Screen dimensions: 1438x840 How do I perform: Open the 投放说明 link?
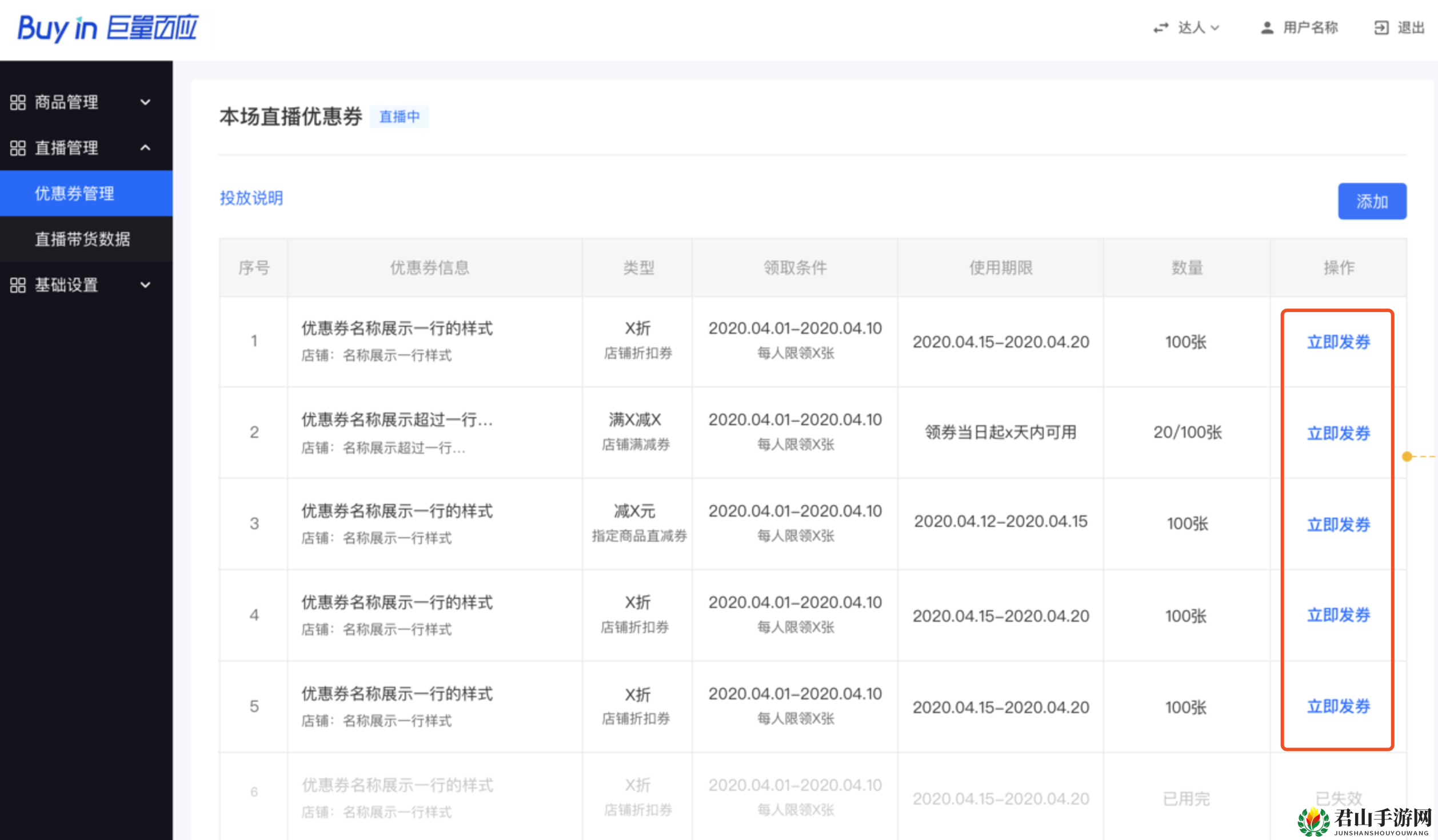(251, 198)
